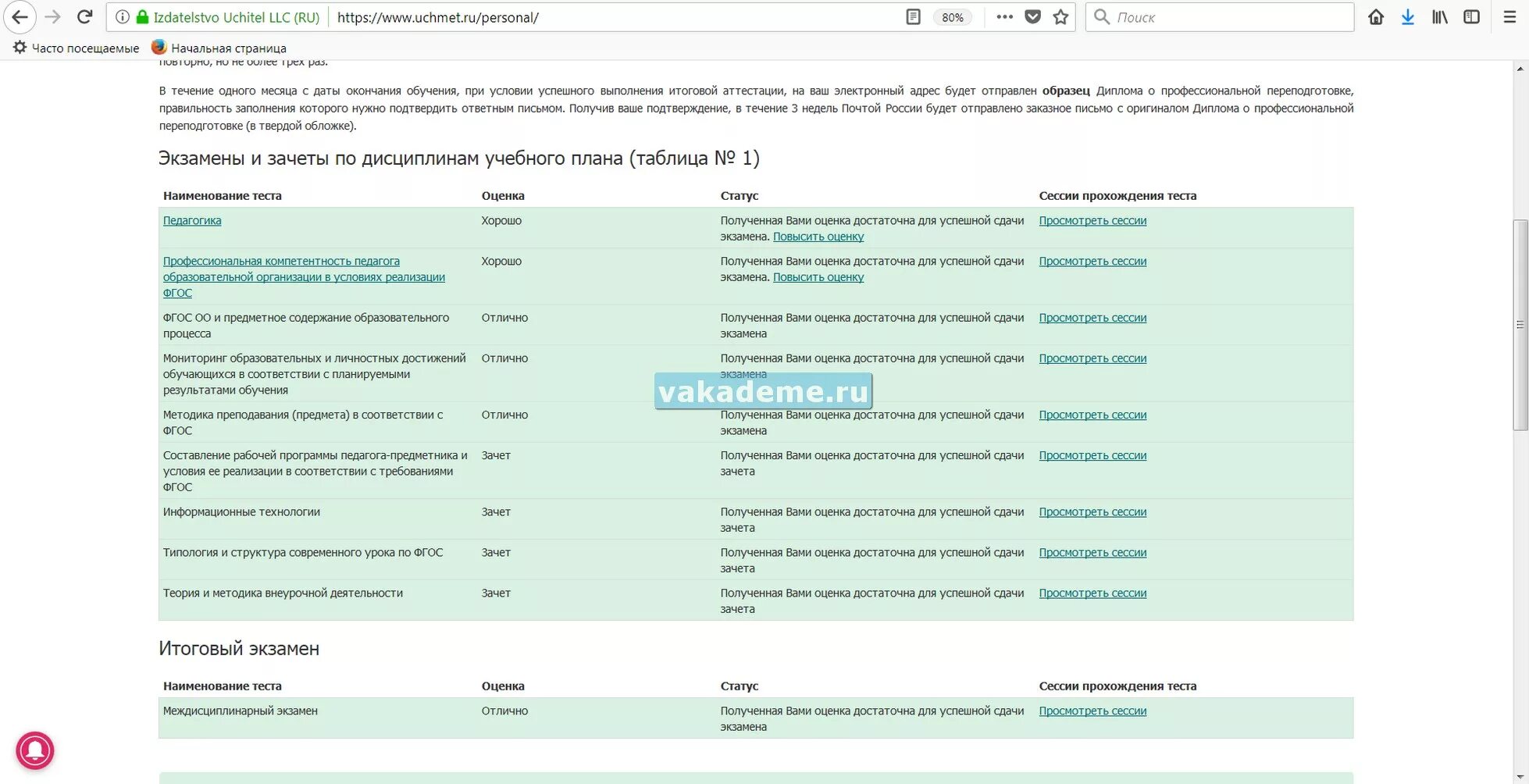Open Часто посещаемые bookmarks folder

click(76, 48)
